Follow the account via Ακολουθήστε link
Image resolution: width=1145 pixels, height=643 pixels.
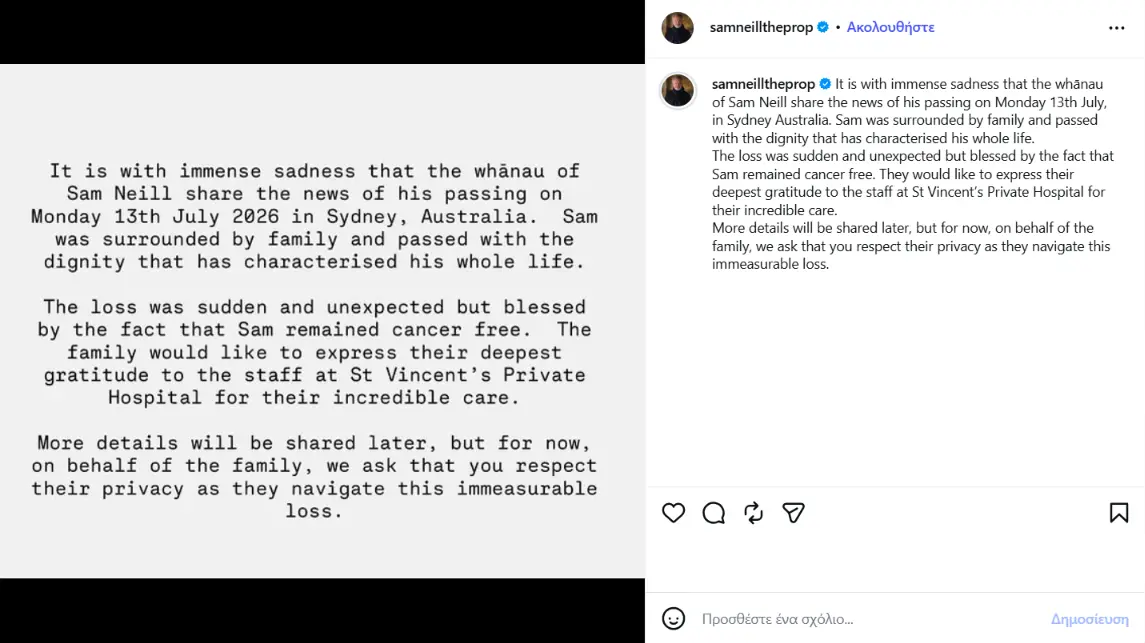[x=890, y=27]
